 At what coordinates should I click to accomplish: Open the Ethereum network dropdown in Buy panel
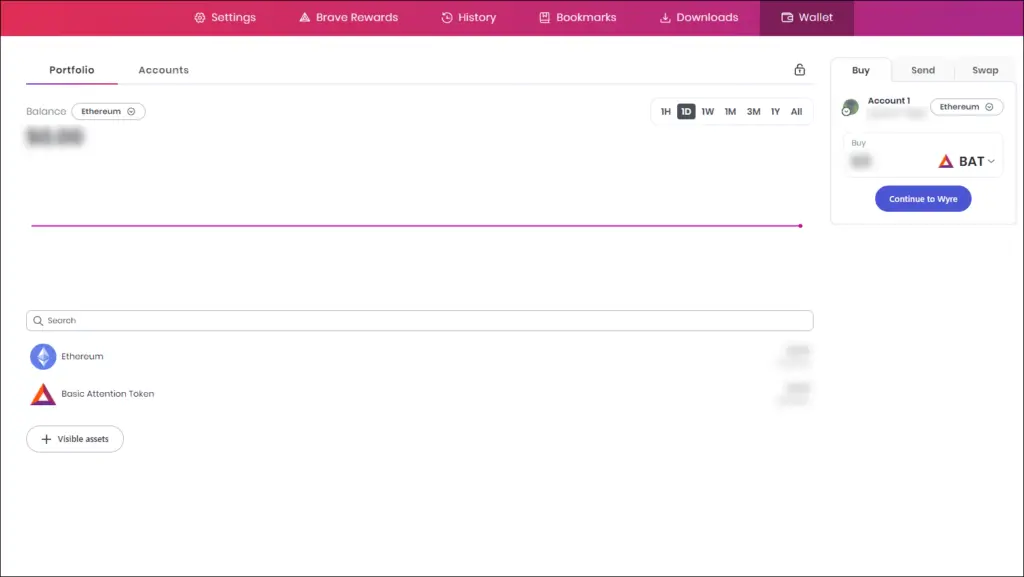967,107
